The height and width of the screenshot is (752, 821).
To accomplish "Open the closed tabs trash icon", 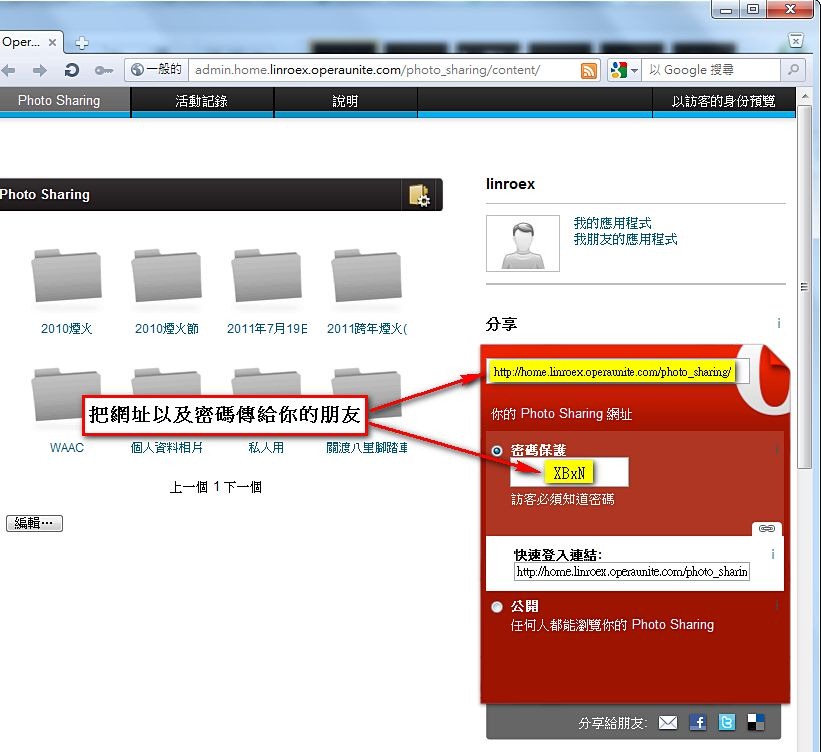I will 795,40.
